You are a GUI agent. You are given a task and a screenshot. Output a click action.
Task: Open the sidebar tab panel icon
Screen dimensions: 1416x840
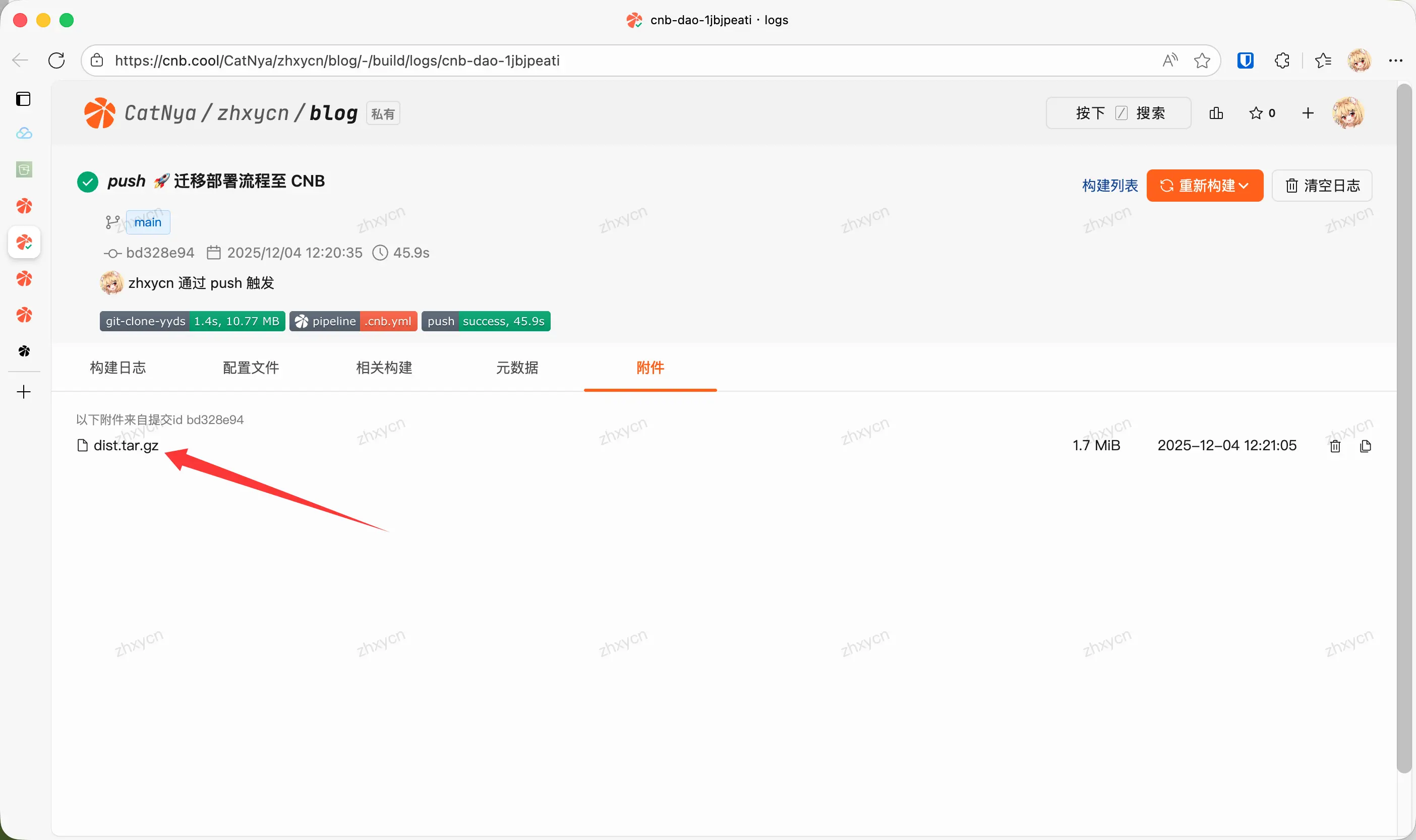pyautogui.click(x=23, y=99)
